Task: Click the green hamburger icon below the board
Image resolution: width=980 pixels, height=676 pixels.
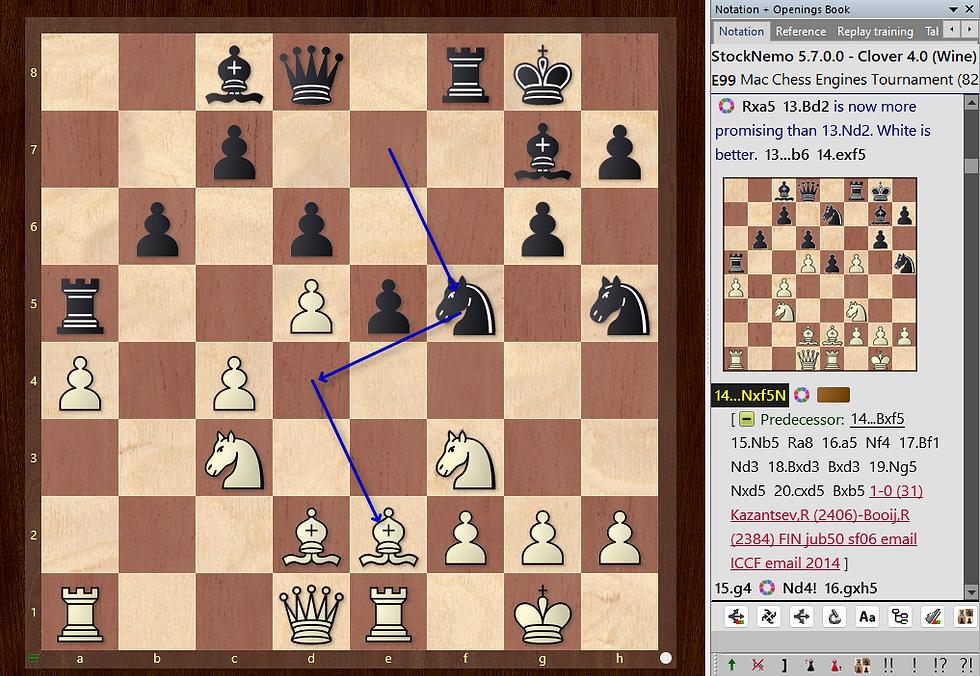Action: (34, 658)
